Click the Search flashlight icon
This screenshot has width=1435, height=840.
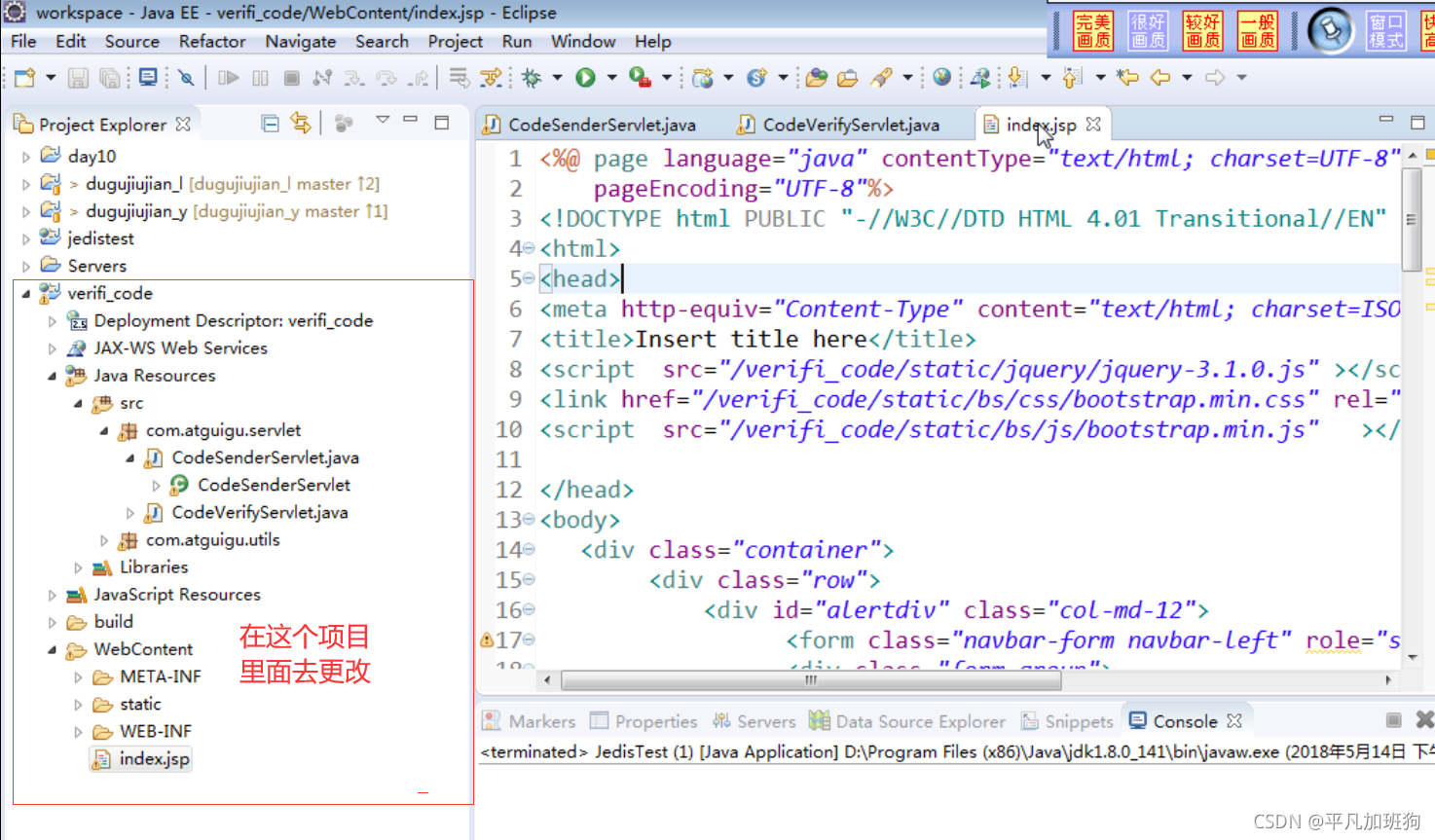pyautogui.click(x=882, y=78)
